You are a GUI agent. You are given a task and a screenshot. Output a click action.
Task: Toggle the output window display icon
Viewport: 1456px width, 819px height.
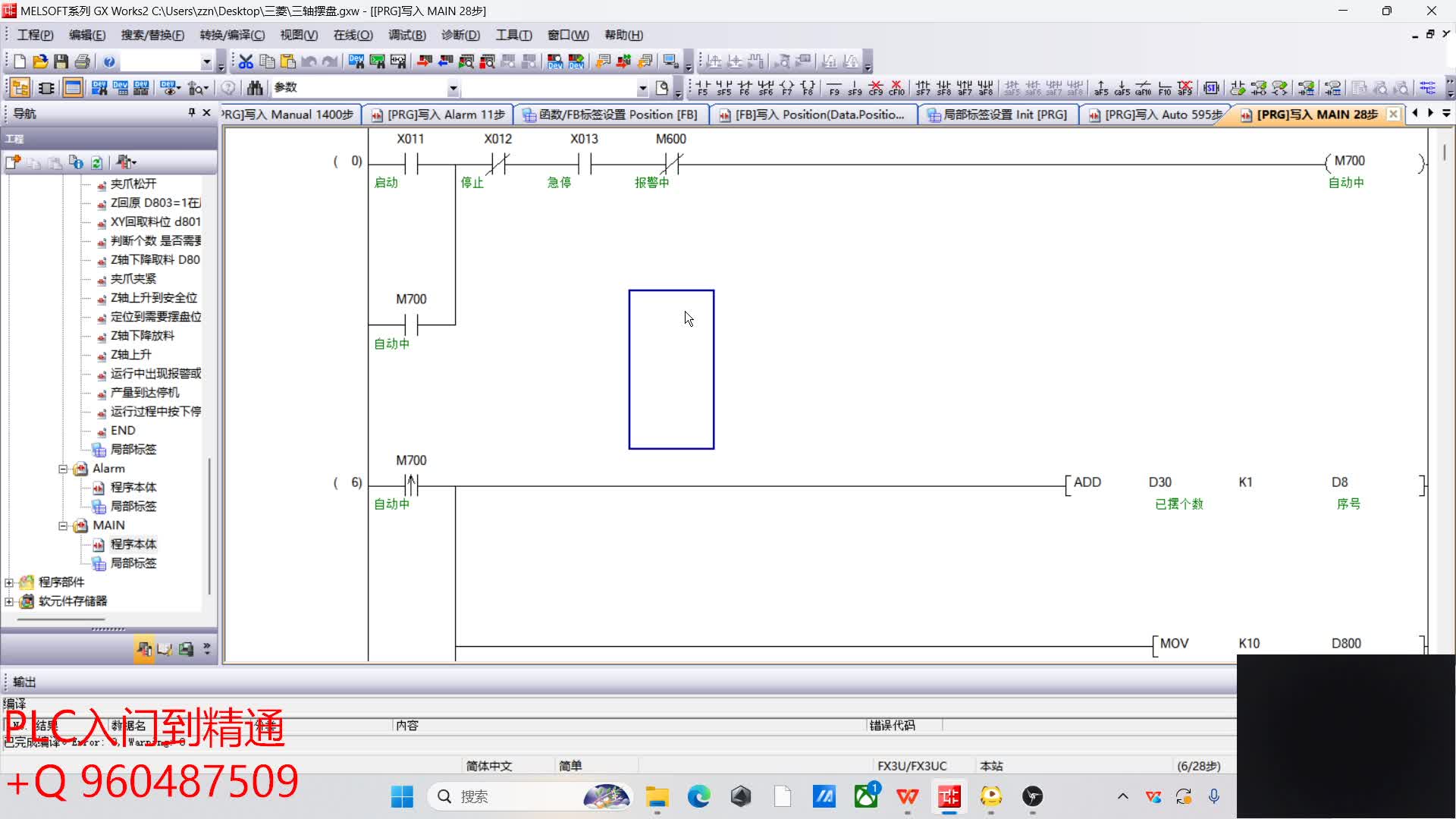(x=73, y=88)
